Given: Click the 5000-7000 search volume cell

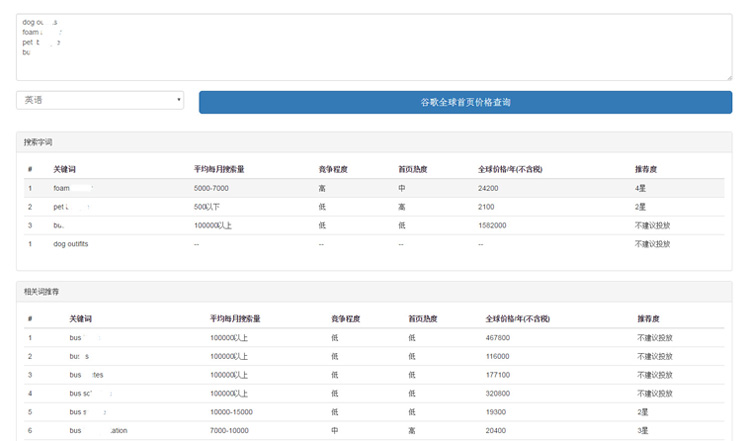Looking at the screenshot, I should (x=213, y=188).
